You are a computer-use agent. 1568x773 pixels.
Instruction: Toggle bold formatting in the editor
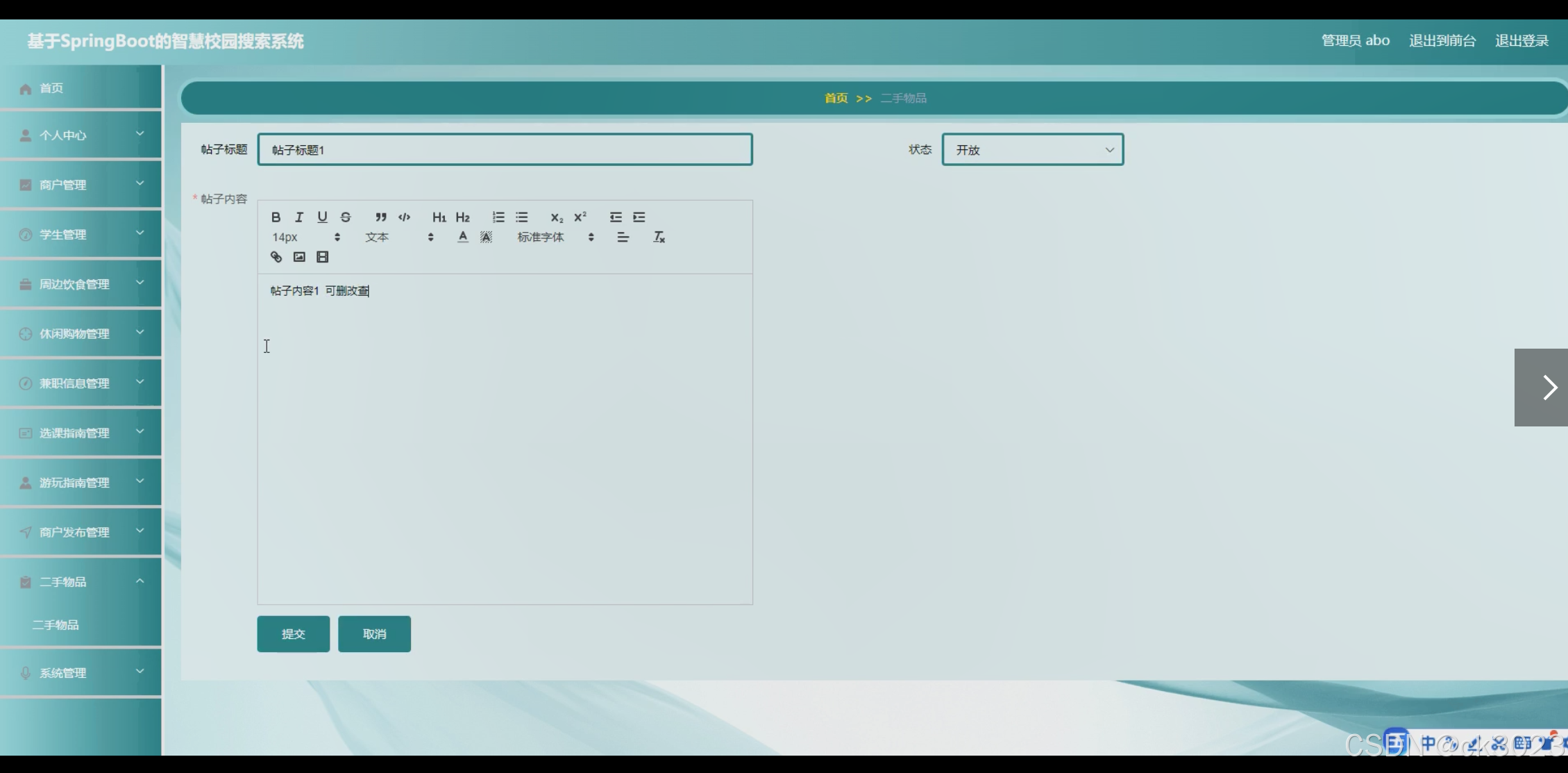pyautogui.click(x=276, y=217)
